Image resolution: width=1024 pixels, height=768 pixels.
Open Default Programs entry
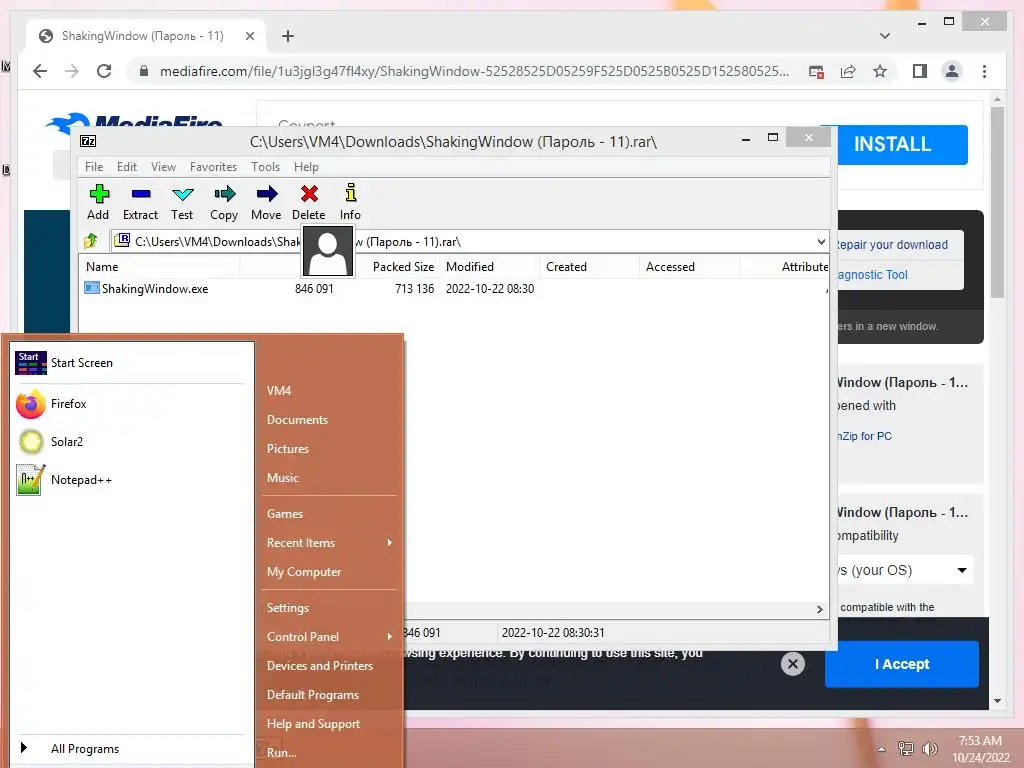point(313,695)
